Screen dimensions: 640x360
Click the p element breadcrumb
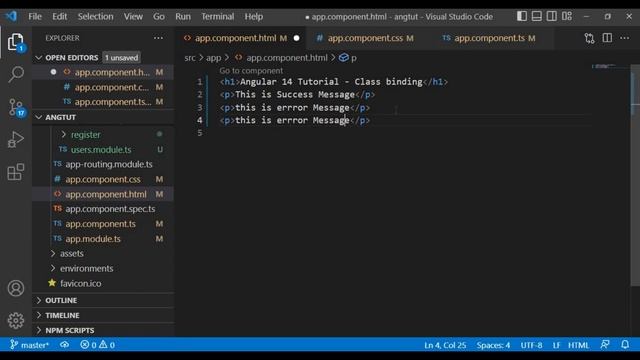pos(348,58)
